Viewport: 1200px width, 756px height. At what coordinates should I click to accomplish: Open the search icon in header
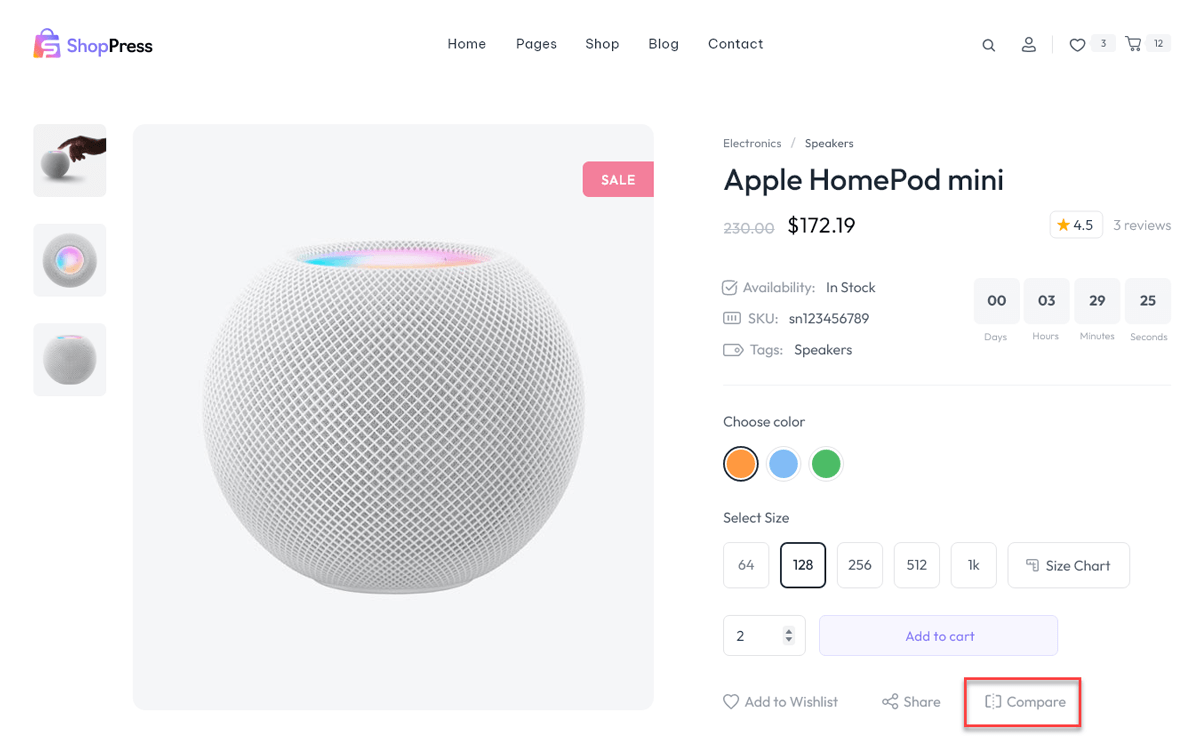(x=988, y=45)
